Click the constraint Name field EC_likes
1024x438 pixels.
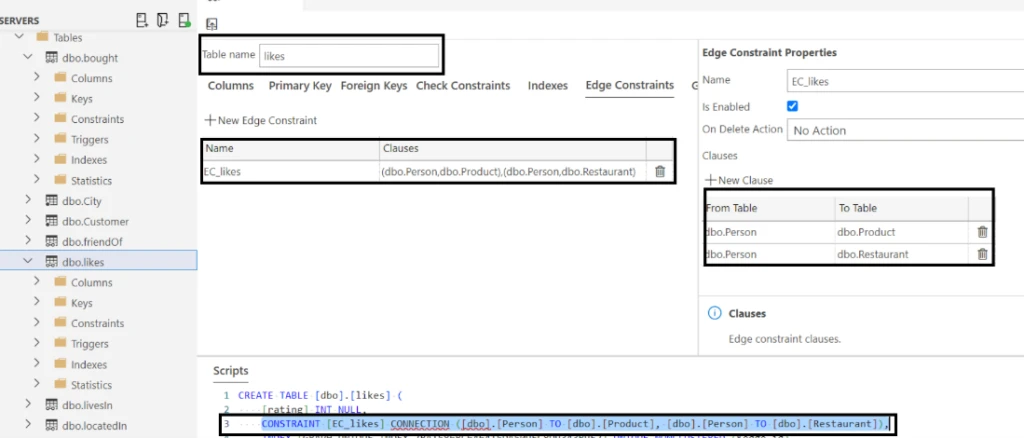tap(905, 82)
